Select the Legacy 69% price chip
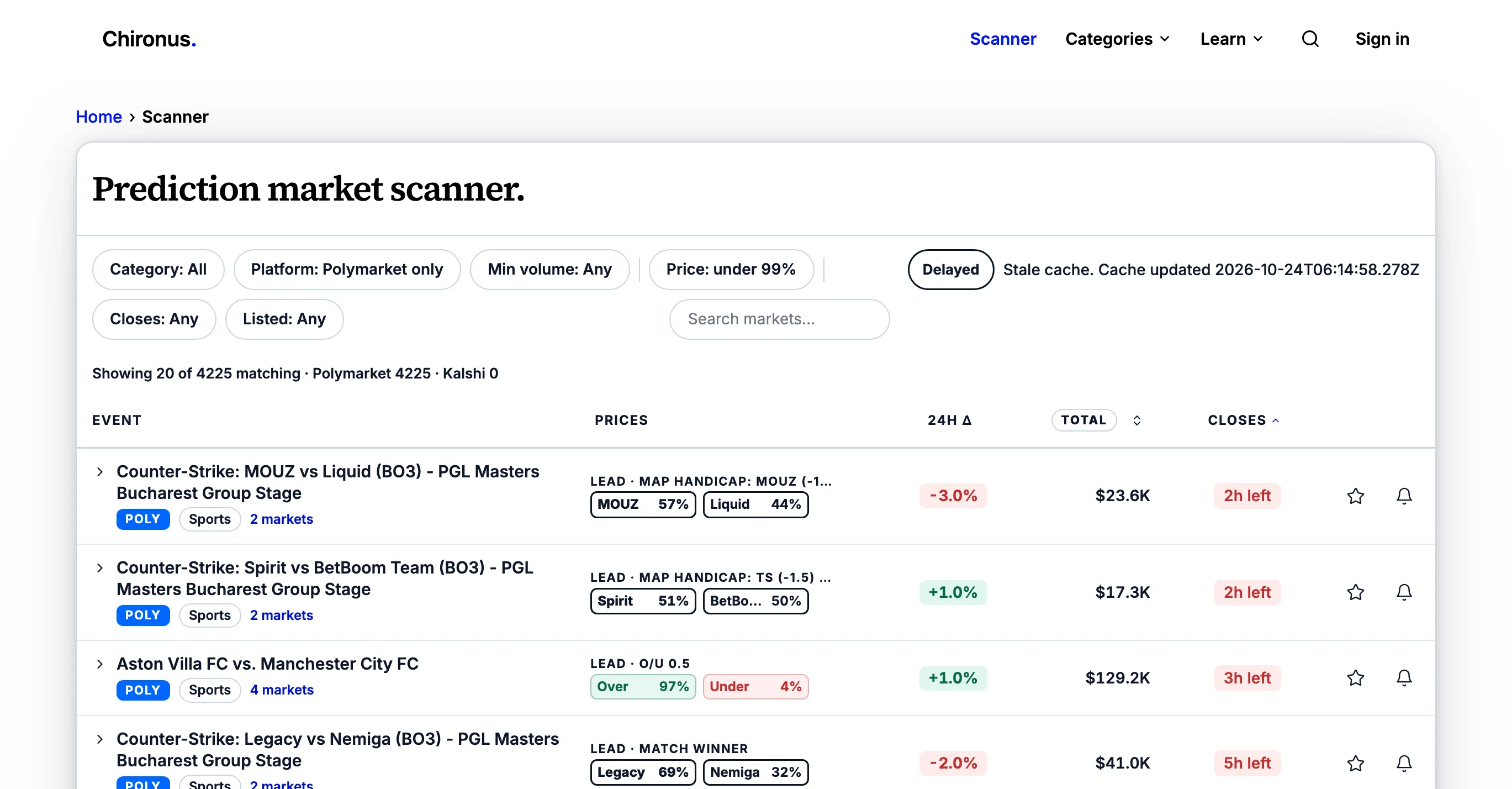This screenshot has width=1512, height=789. [643, 772]
